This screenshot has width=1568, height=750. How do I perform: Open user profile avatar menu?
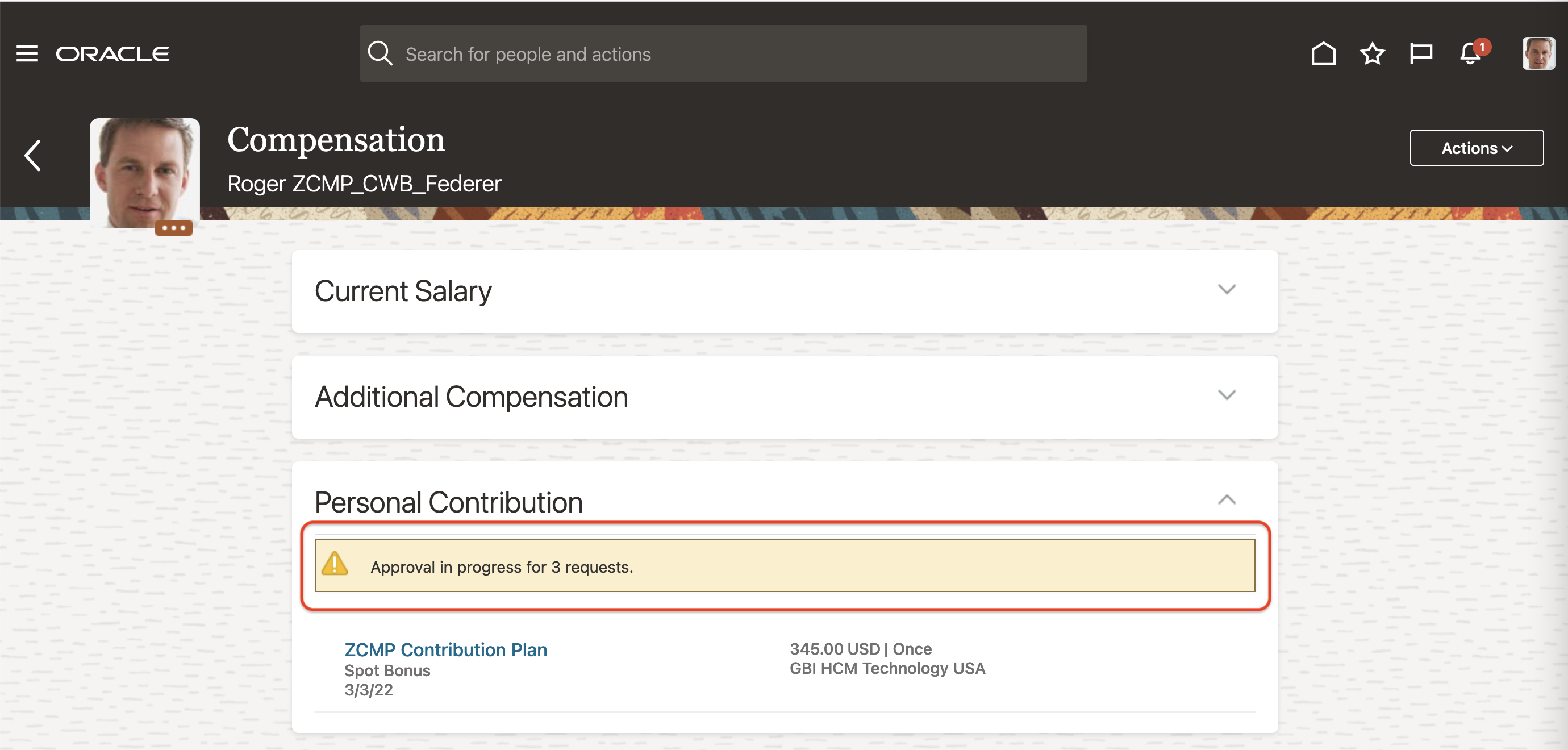pyautogui.click(x=1537, y=53)
